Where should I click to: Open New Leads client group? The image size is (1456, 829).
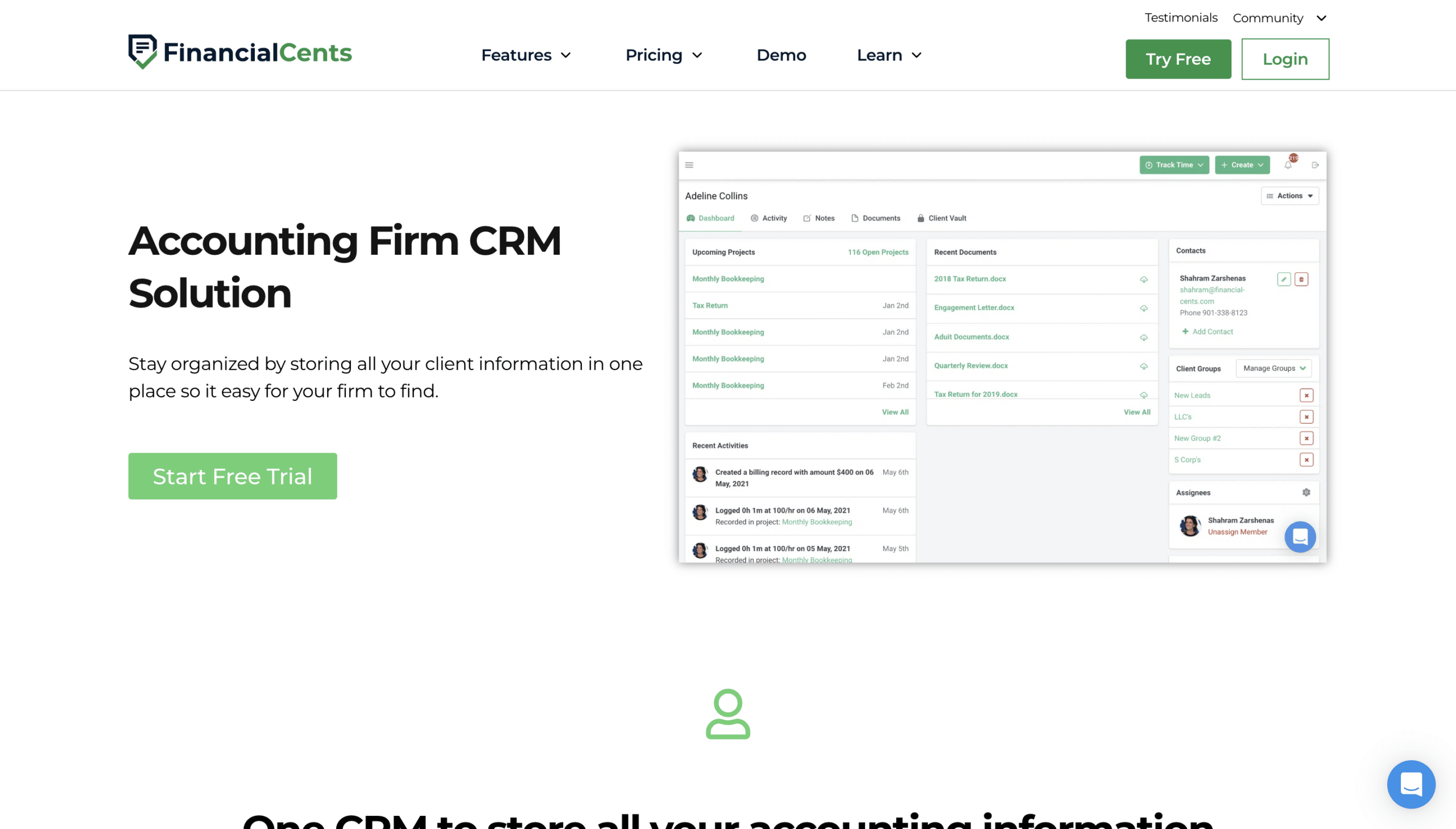tap(1192, 395)
